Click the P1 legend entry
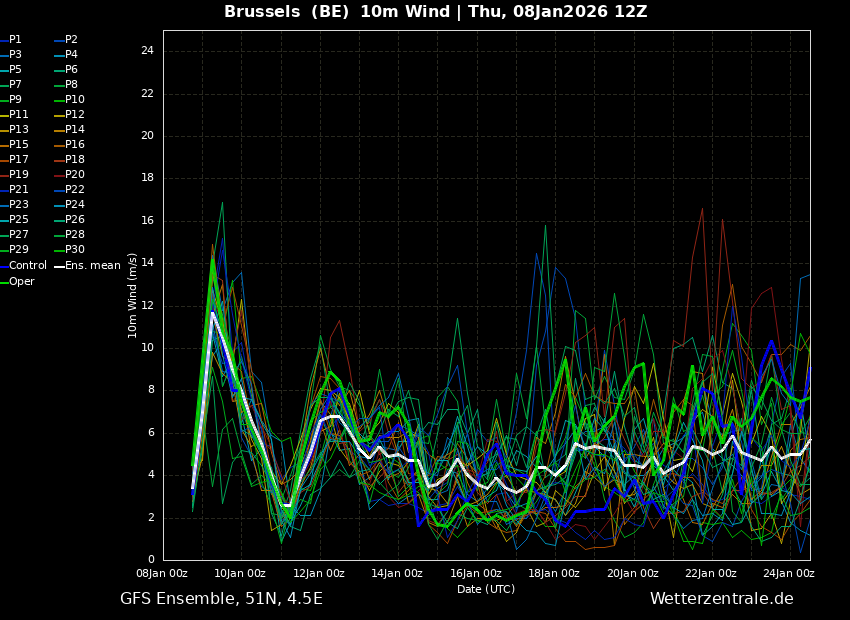 [x=15, y=40]
